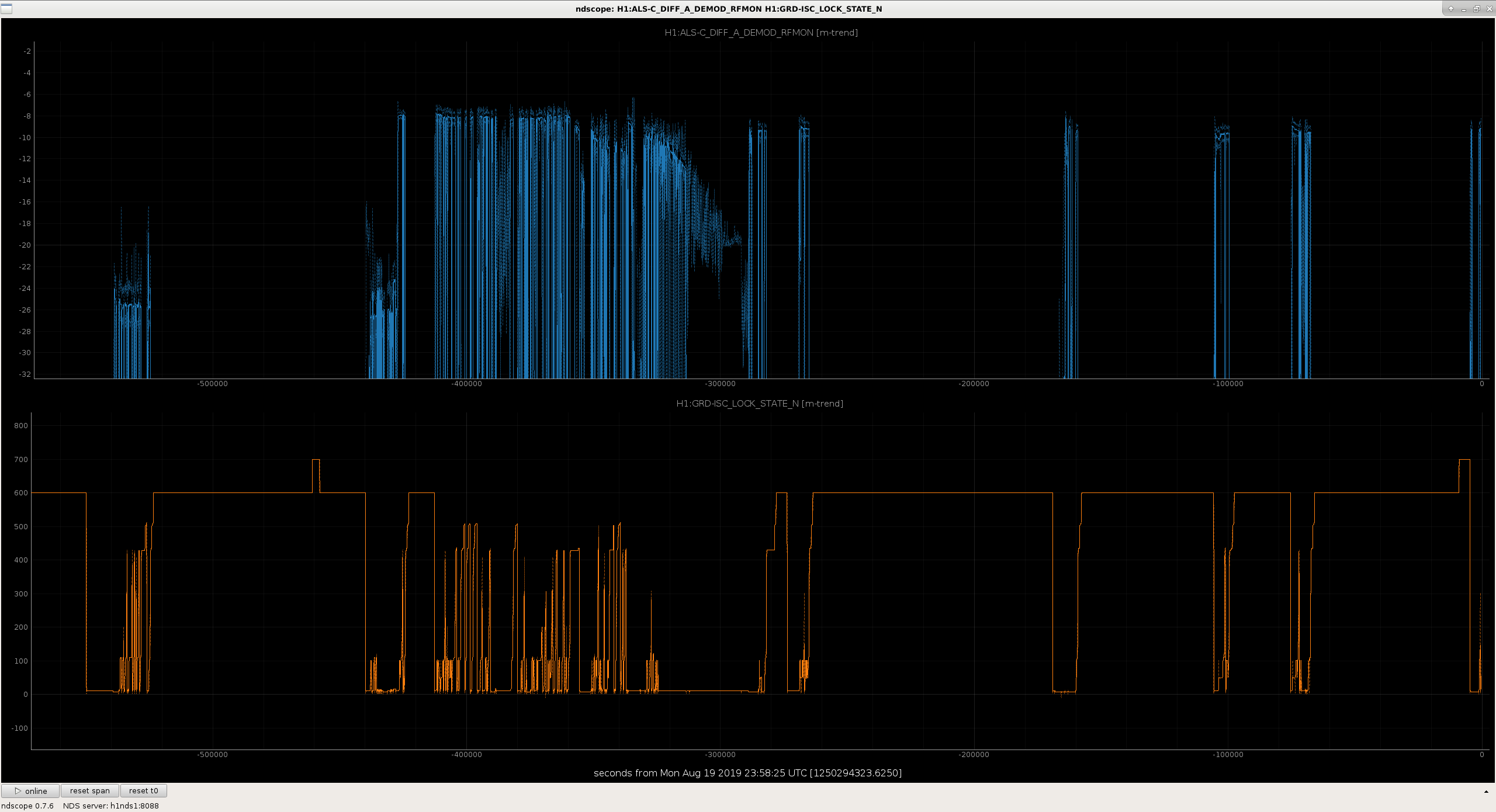Click the 800 tick on LOCK_STATE y-axis
The image size is (1496, 812).
click(x=21, y=426)
